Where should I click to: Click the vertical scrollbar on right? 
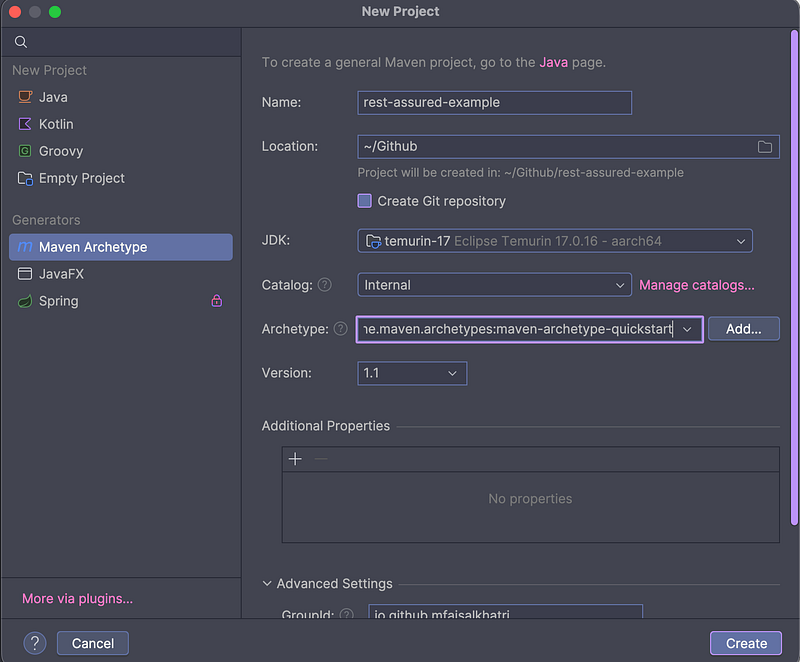tap(794, 278)
